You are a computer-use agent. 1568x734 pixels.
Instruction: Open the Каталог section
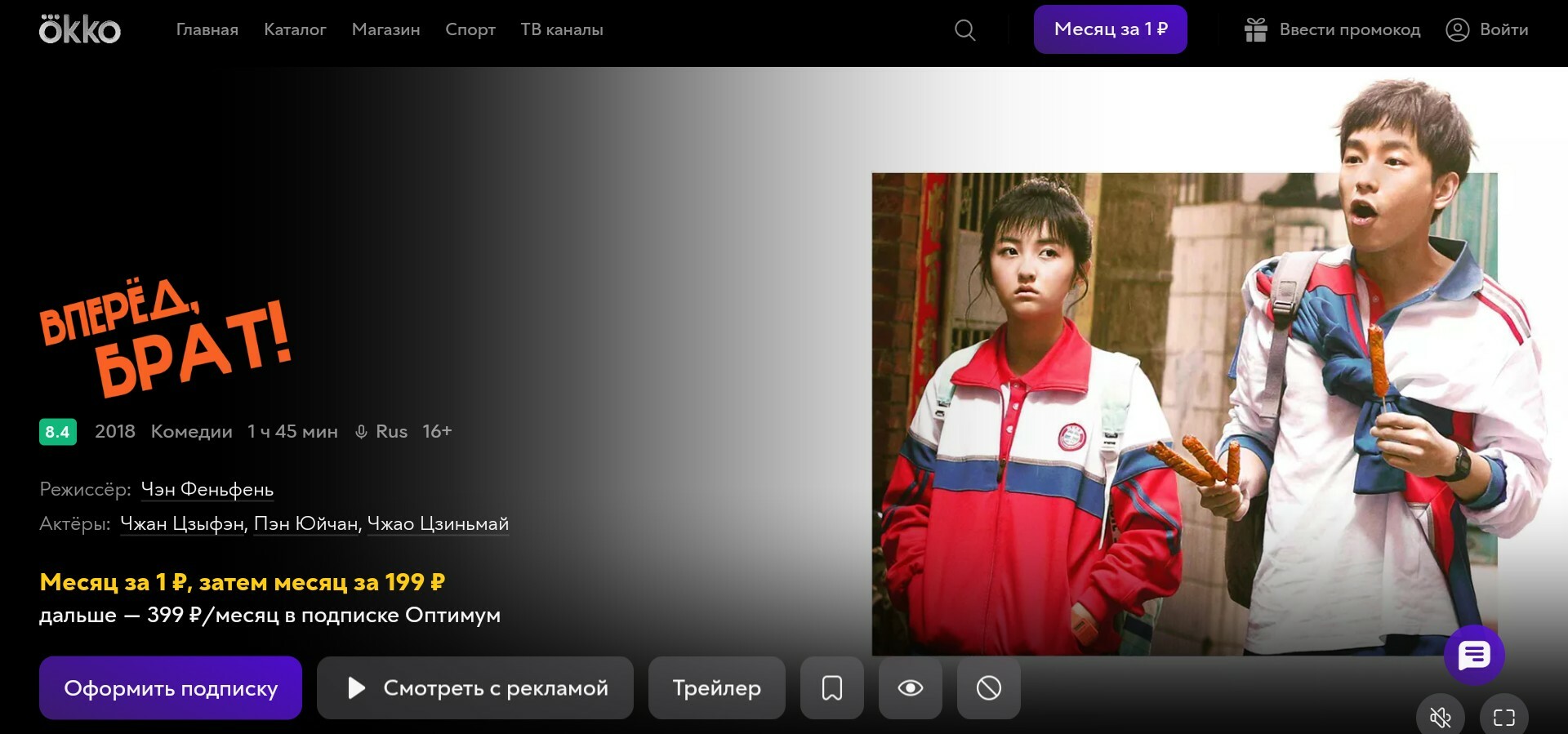(295, 30)
